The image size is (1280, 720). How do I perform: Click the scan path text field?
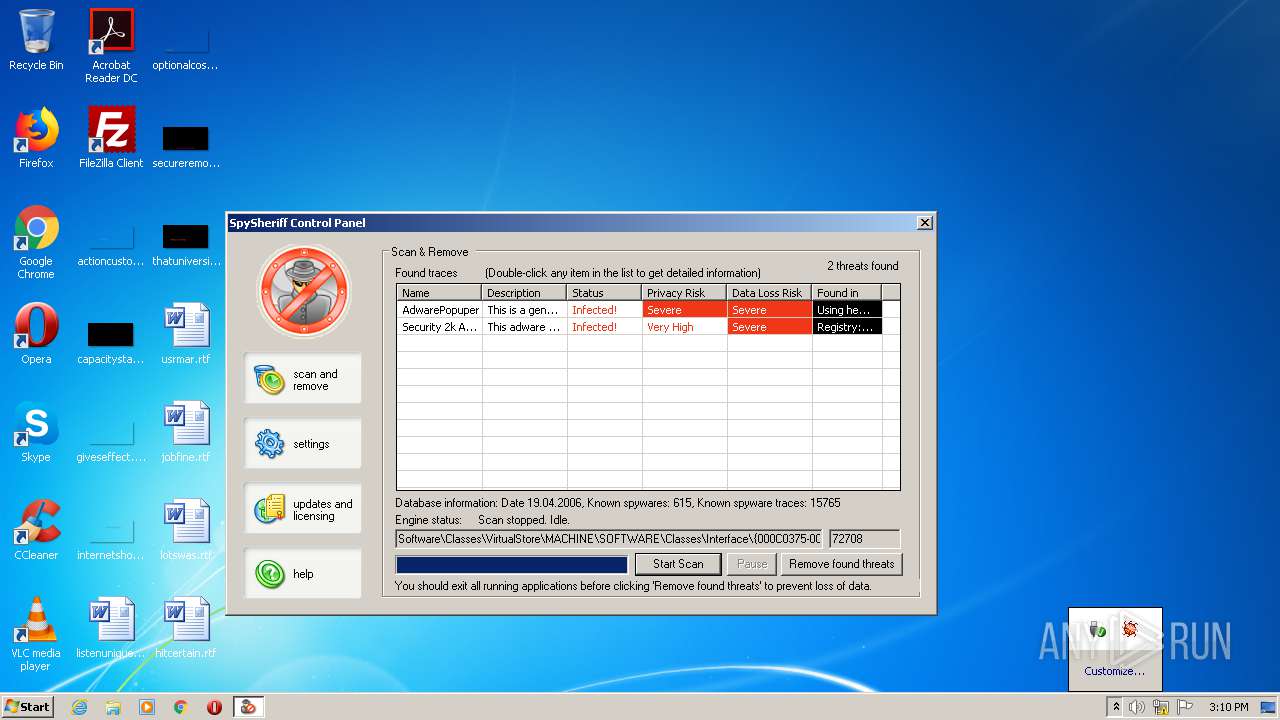(x=610, y=539)
